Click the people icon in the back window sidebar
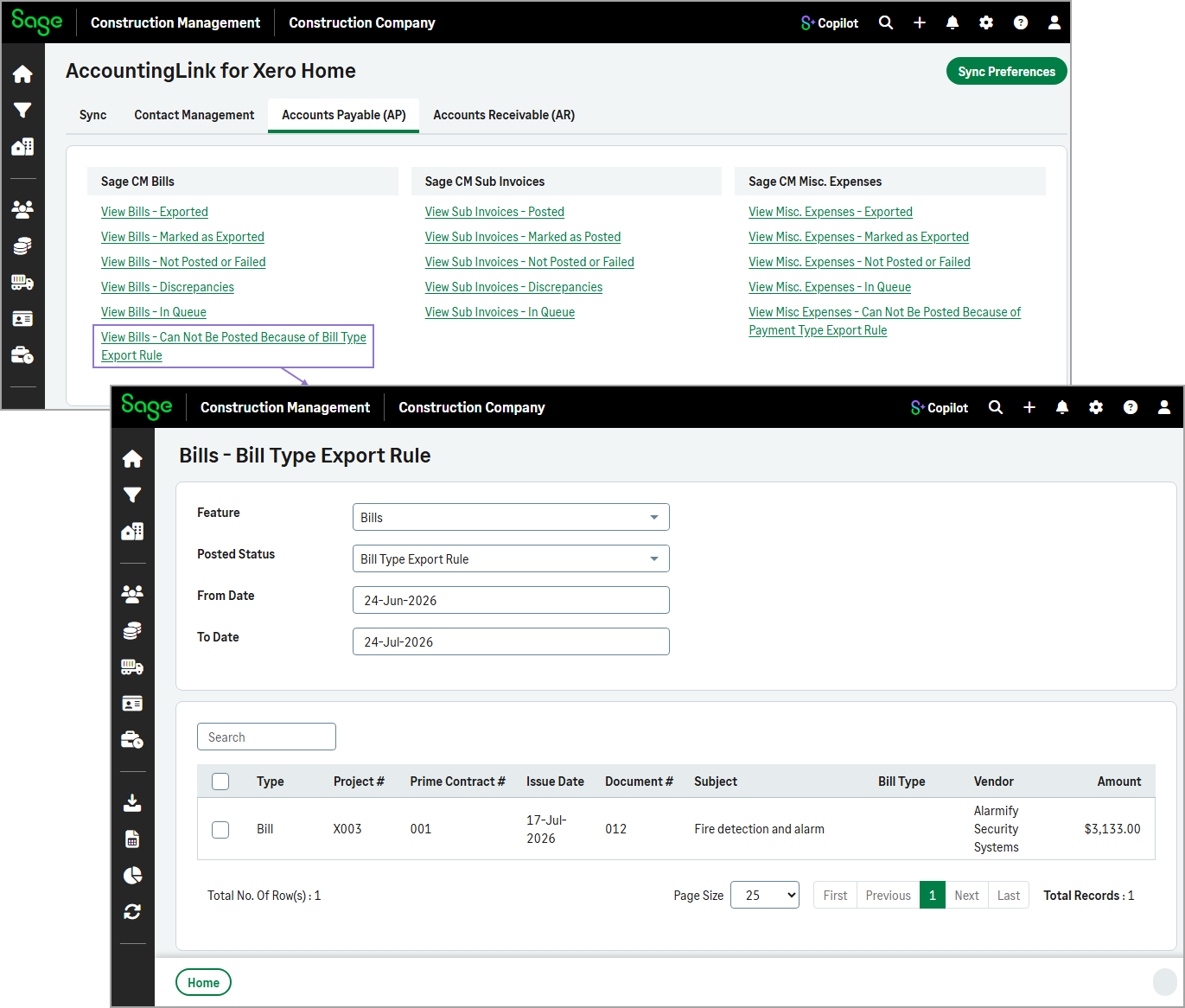Viewport: 1185px width, 1008px height. tap(22, 209)
